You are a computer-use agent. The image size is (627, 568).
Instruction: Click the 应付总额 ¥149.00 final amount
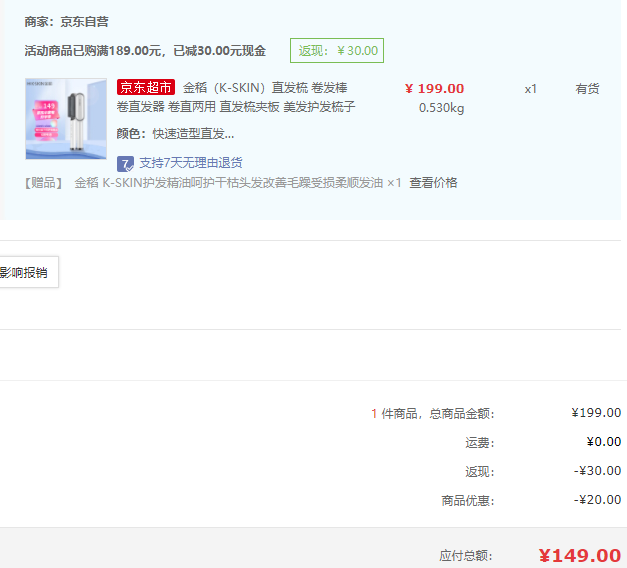click(579, 556)
